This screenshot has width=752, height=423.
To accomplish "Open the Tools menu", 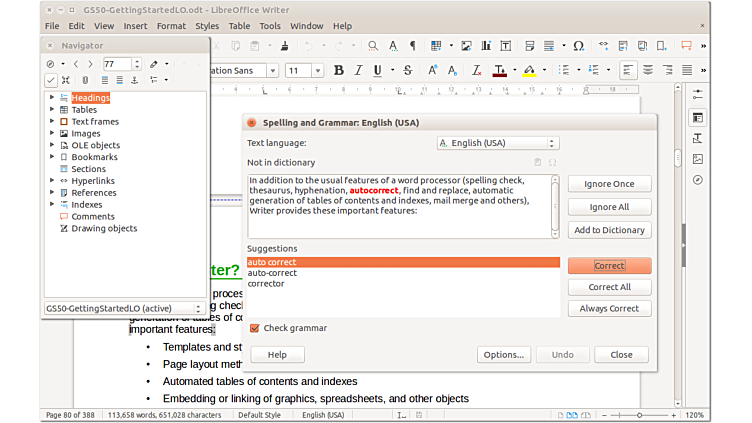I will (x=270, y=26).
